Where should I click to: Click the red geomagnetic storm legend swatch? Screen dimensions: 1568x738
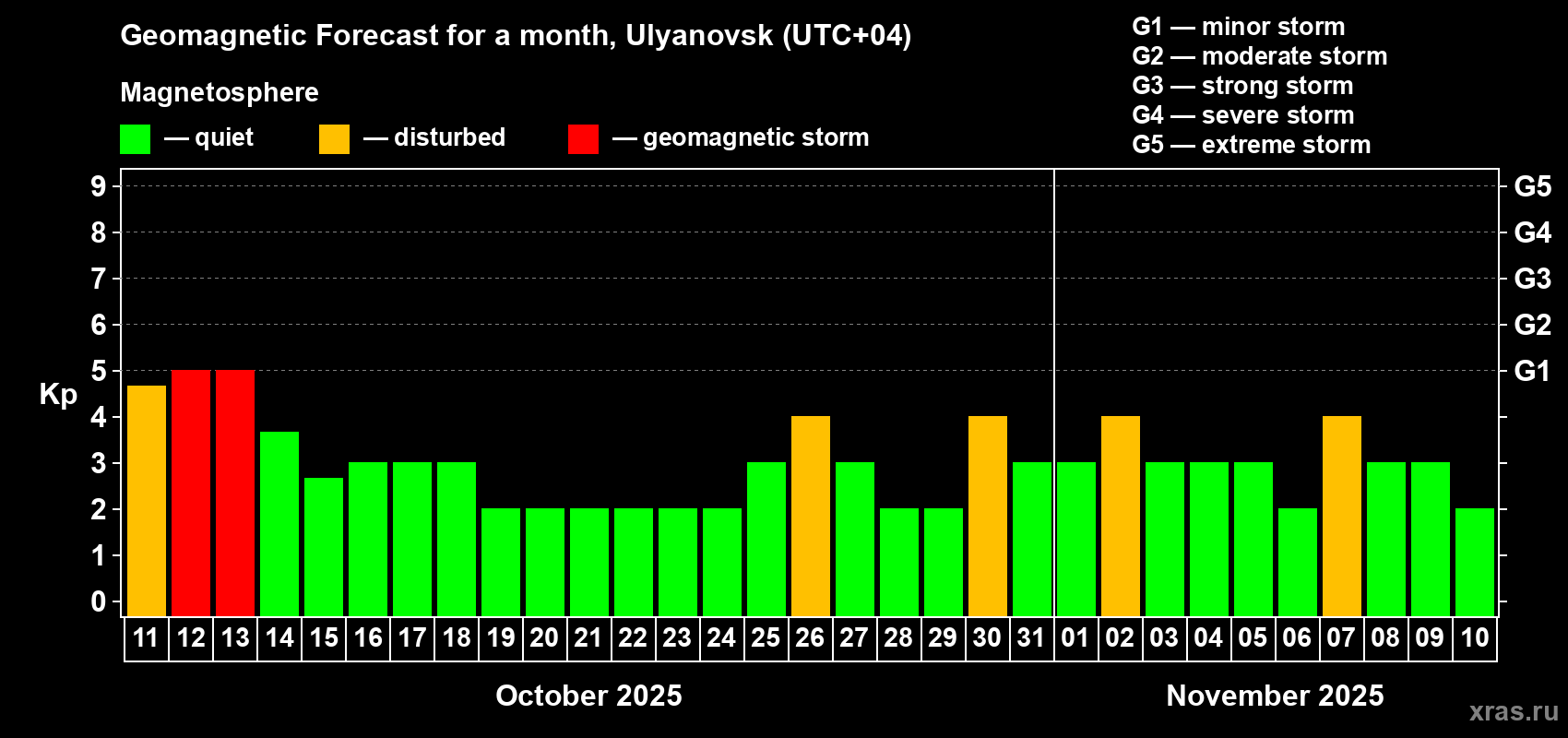point(584,139)
